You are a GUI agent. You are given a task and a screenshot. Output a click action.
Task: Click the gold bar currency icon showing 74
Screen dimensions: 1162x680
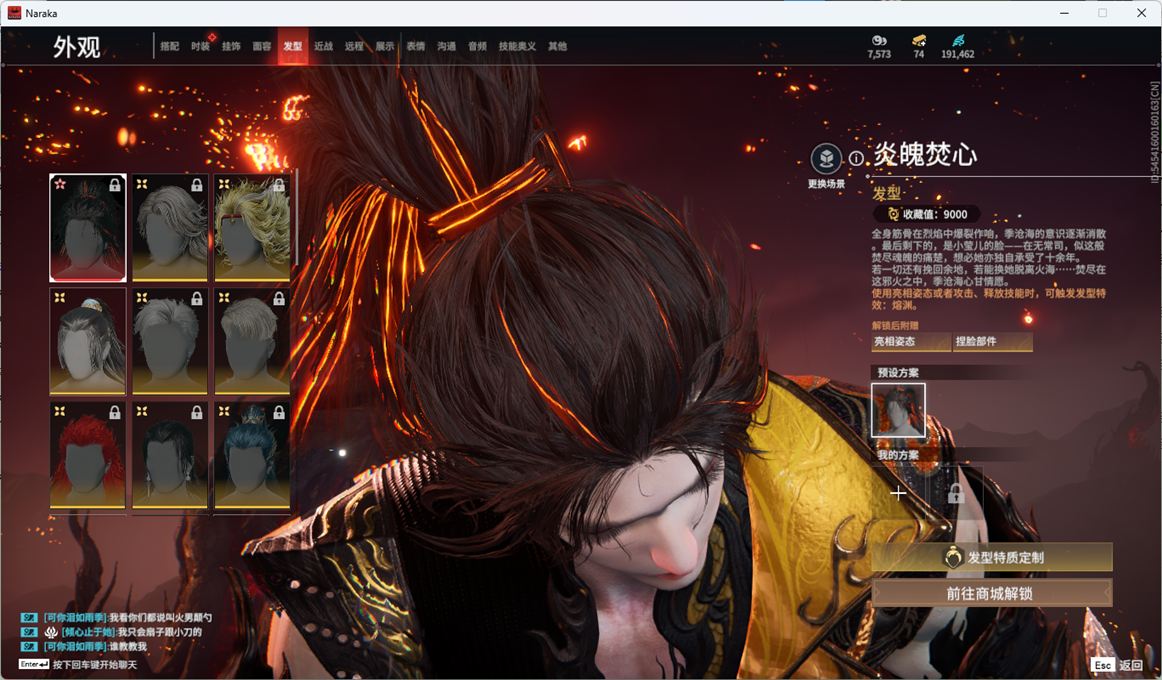[919, 40]
